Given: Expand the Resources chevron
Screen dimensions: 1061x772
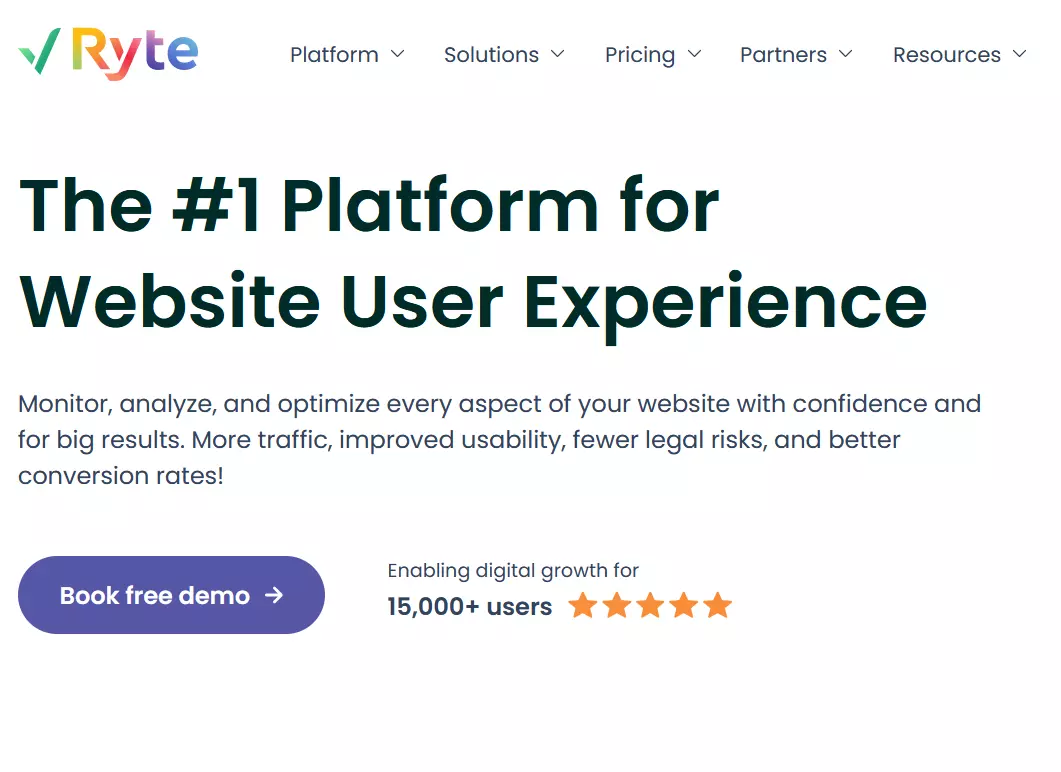Looking at the screenshot, I should pos(1018,55).
